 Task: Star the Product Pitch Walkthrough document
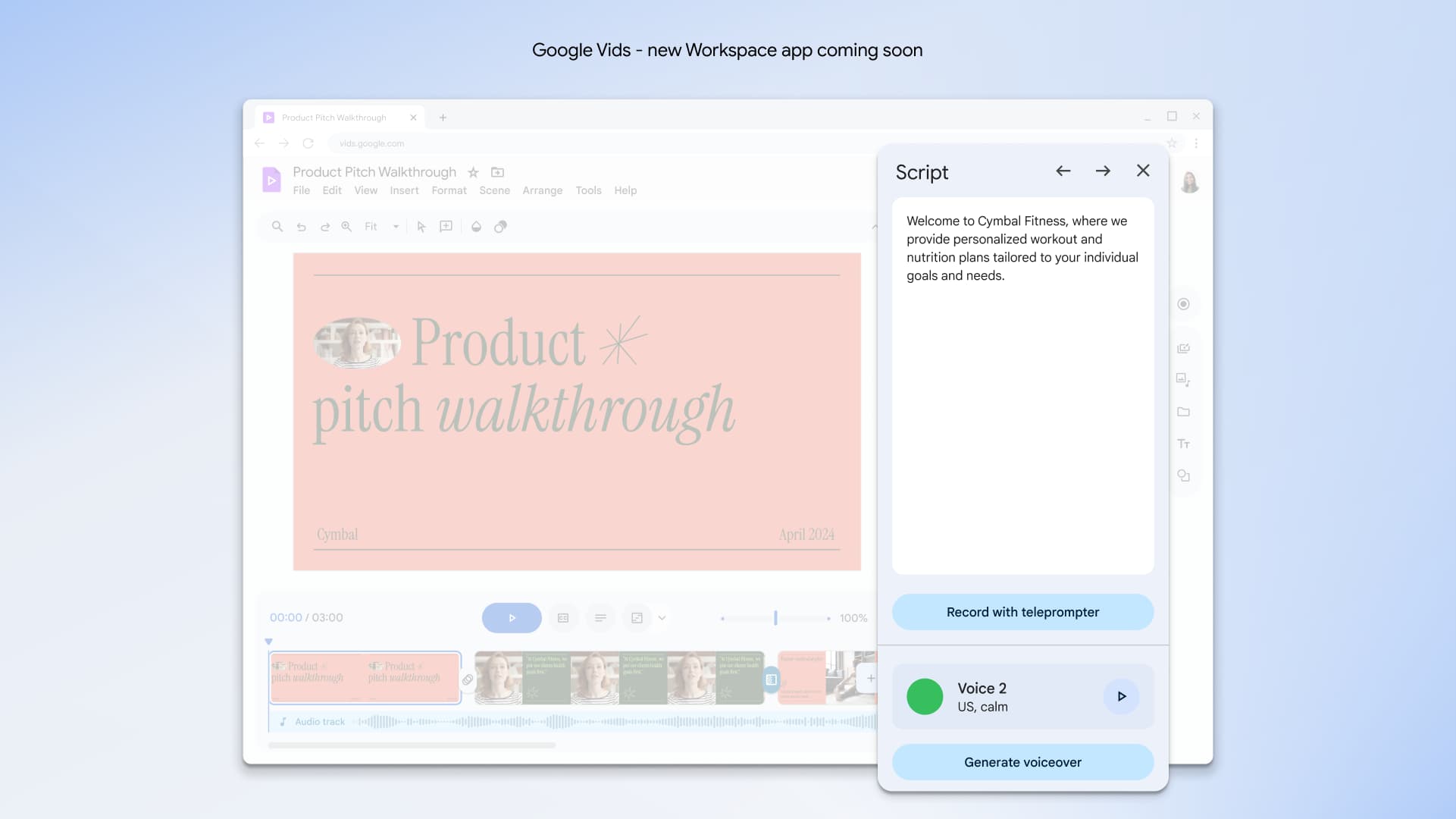[x=473, y=173]
